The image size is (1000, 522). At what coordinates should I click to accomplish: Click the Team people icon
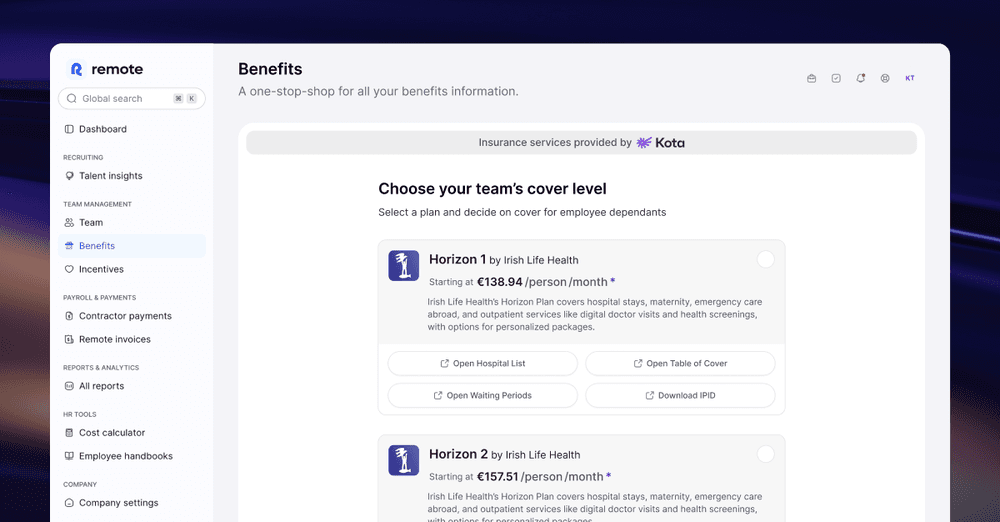(x=69, y=222)
